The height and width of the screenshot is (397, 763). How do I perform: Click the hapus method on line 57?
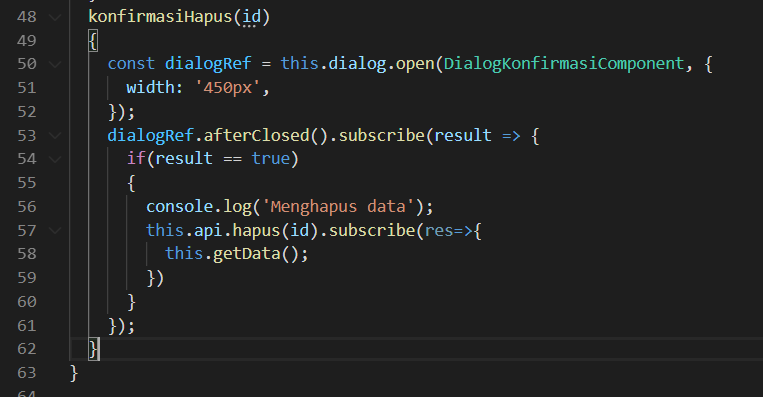pos(256,230)
